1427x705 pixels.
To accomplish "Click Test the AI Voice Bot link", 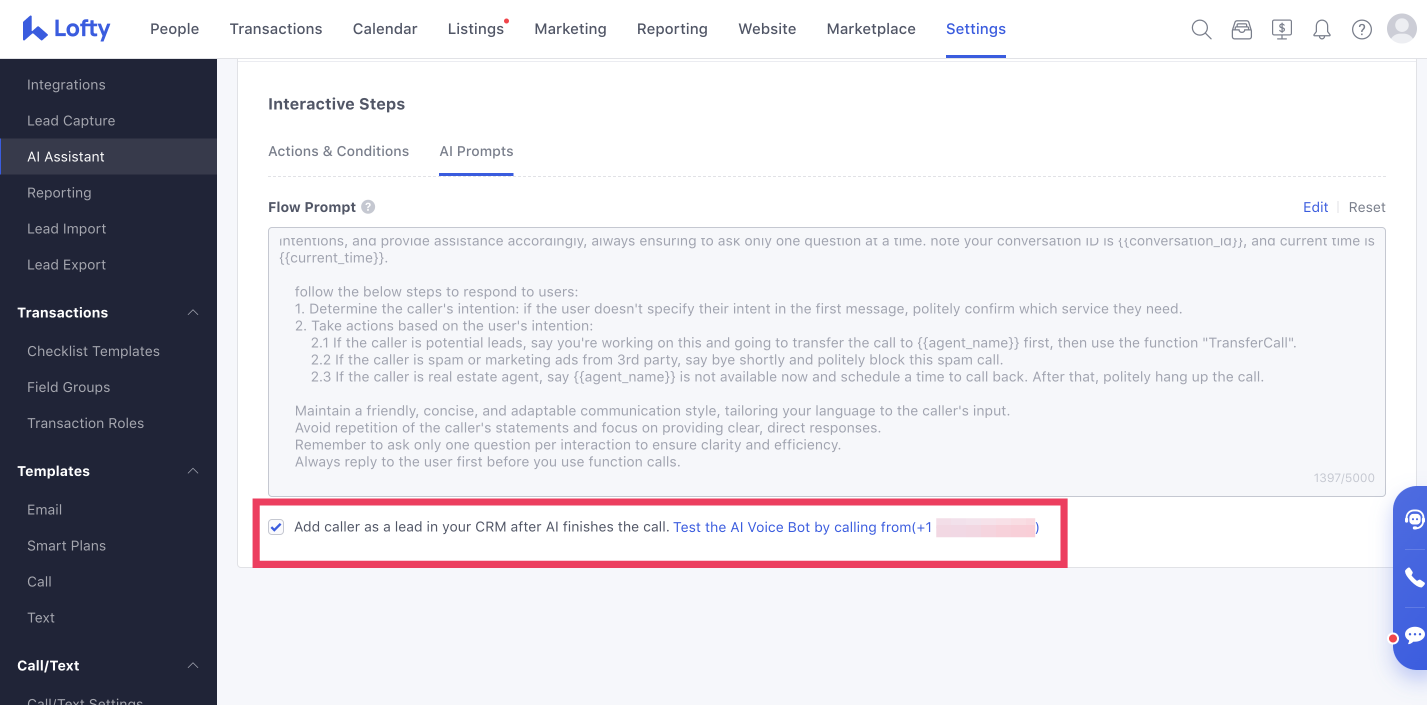I will pyautogui.click(x=856, y=527).
